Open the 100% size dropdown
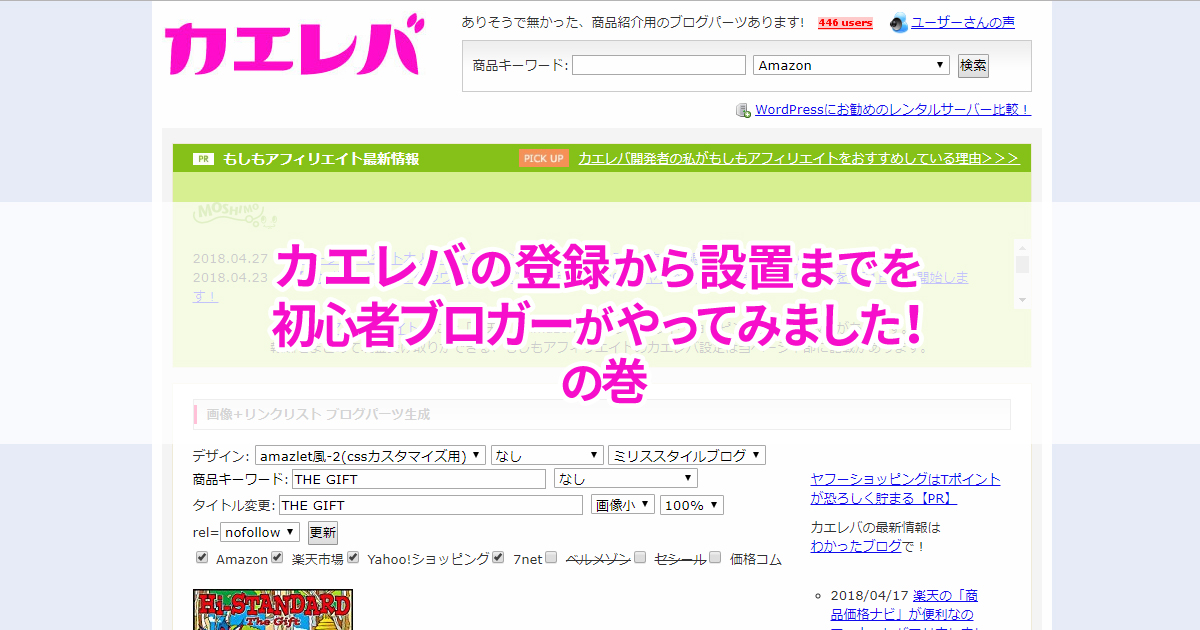Screen dimensions: 1200x630 click(x=691, y=505)
